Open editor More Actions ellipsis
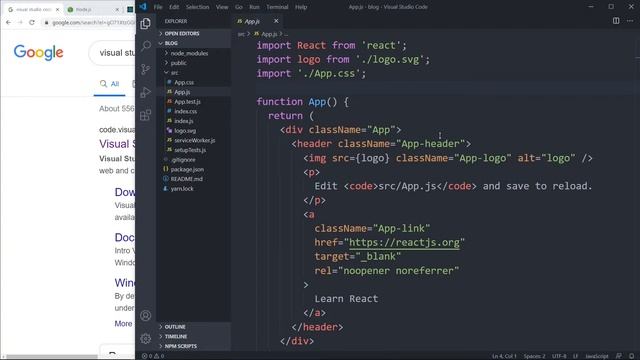Image resolution: width=640 pixels, height=360 pixels. pos(630,21)
